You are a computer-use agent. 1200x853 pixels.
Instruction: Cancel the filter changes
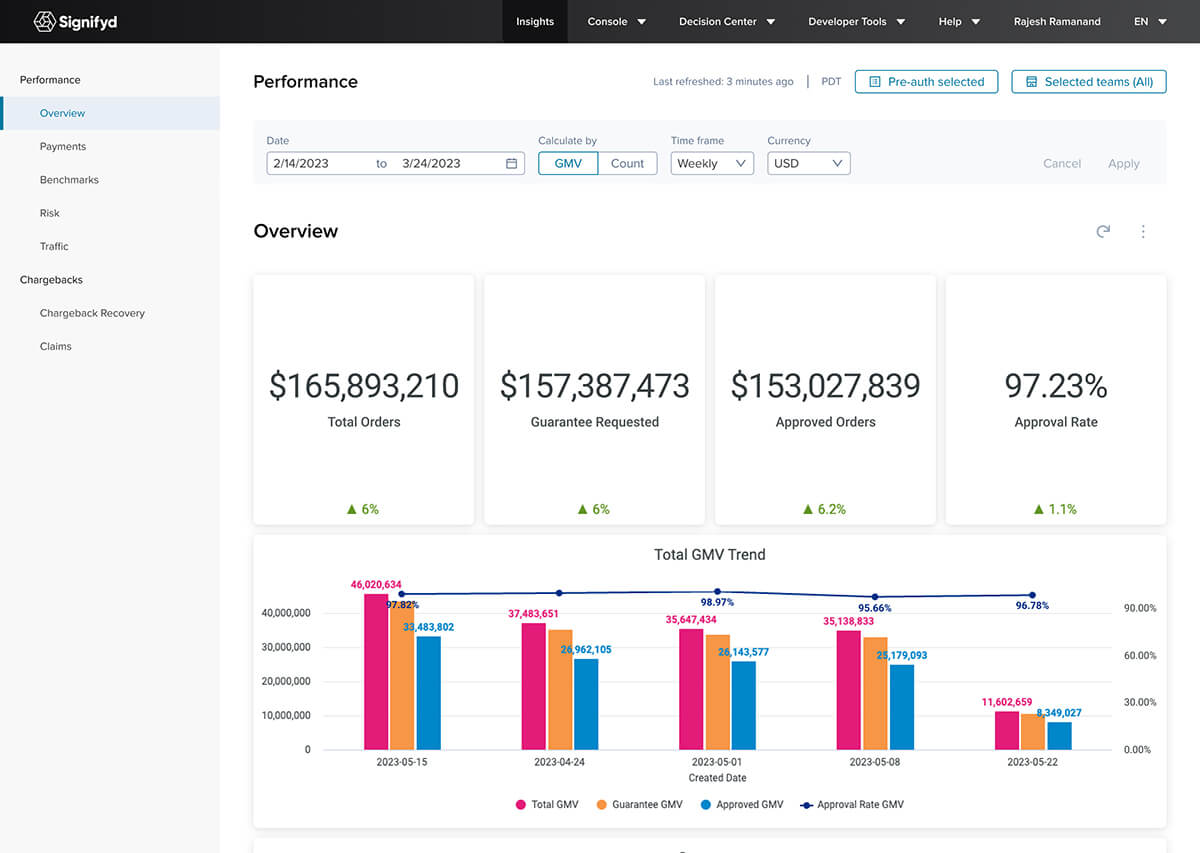pos(1061,162)
